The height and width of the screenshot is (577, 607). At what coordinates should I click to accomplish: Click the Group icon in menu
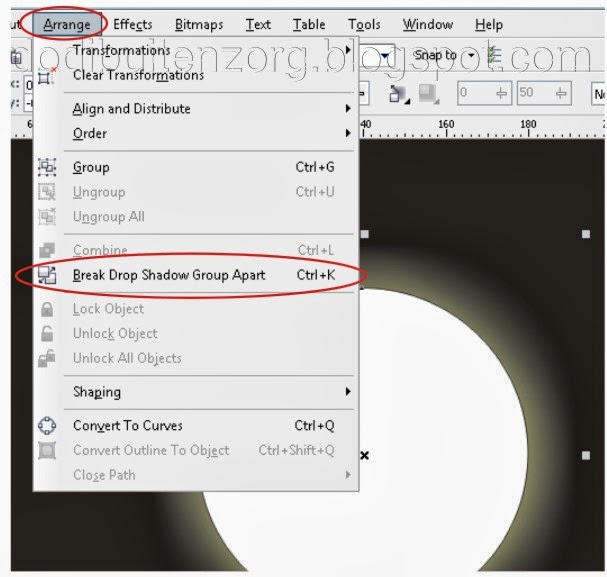(47, 167)
